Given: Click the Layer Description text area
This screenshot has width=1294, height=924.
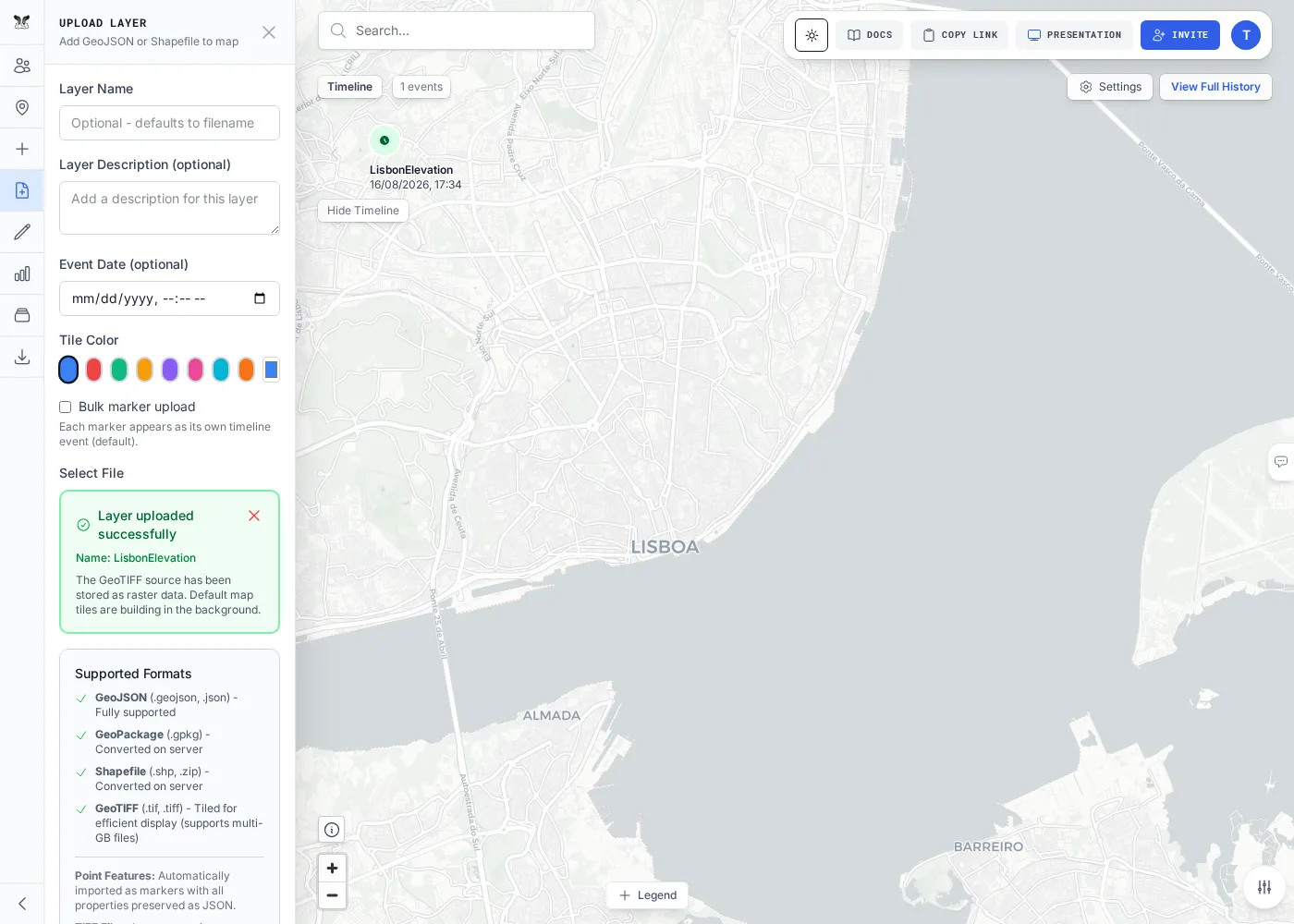Looking at the screenshot, I should 169,208.
